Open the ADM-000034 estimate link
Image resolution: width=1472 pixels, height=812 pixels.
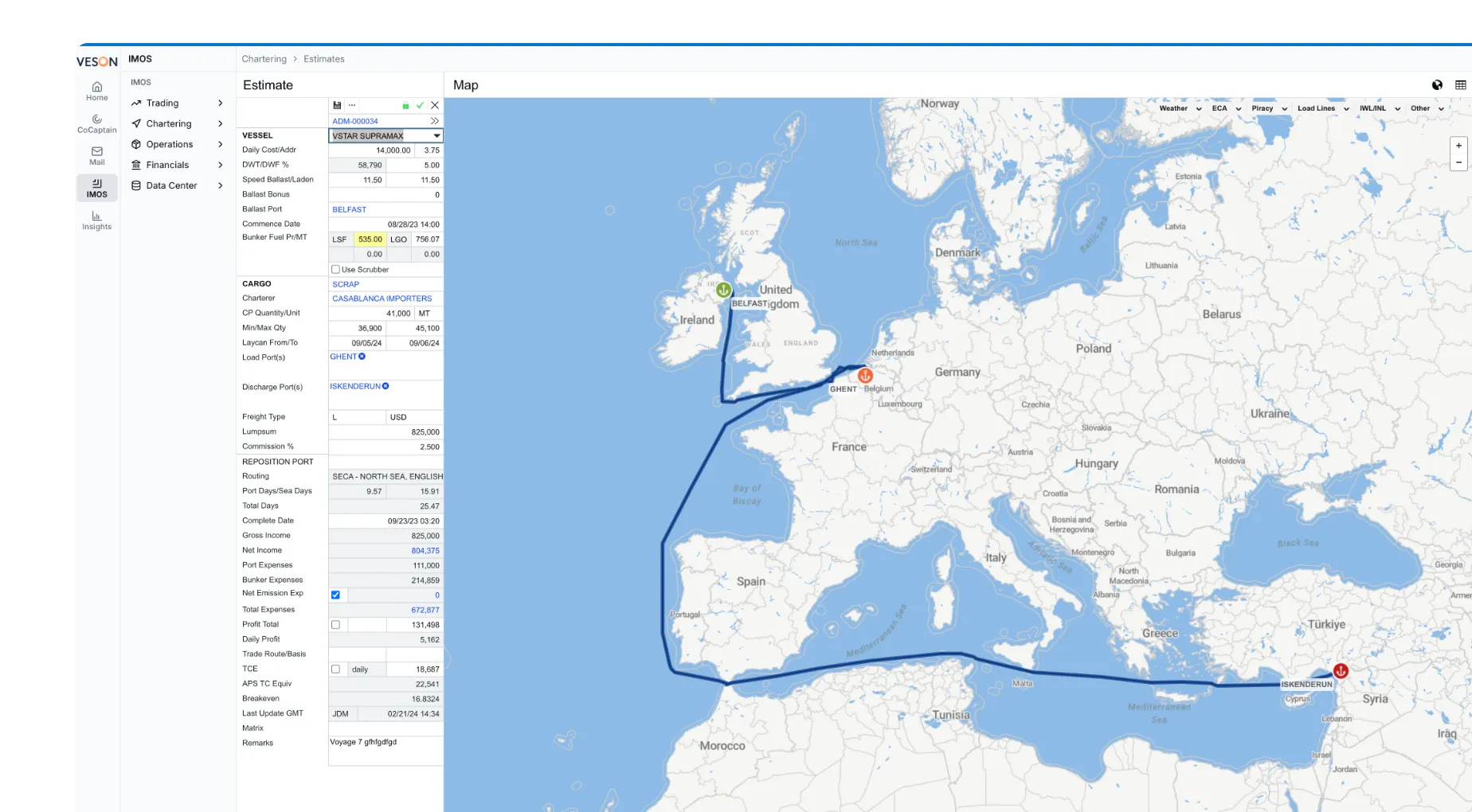354,121
